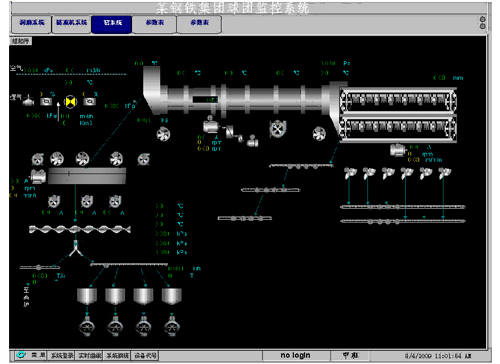Select the highlighted dark blue system tab

112,24
